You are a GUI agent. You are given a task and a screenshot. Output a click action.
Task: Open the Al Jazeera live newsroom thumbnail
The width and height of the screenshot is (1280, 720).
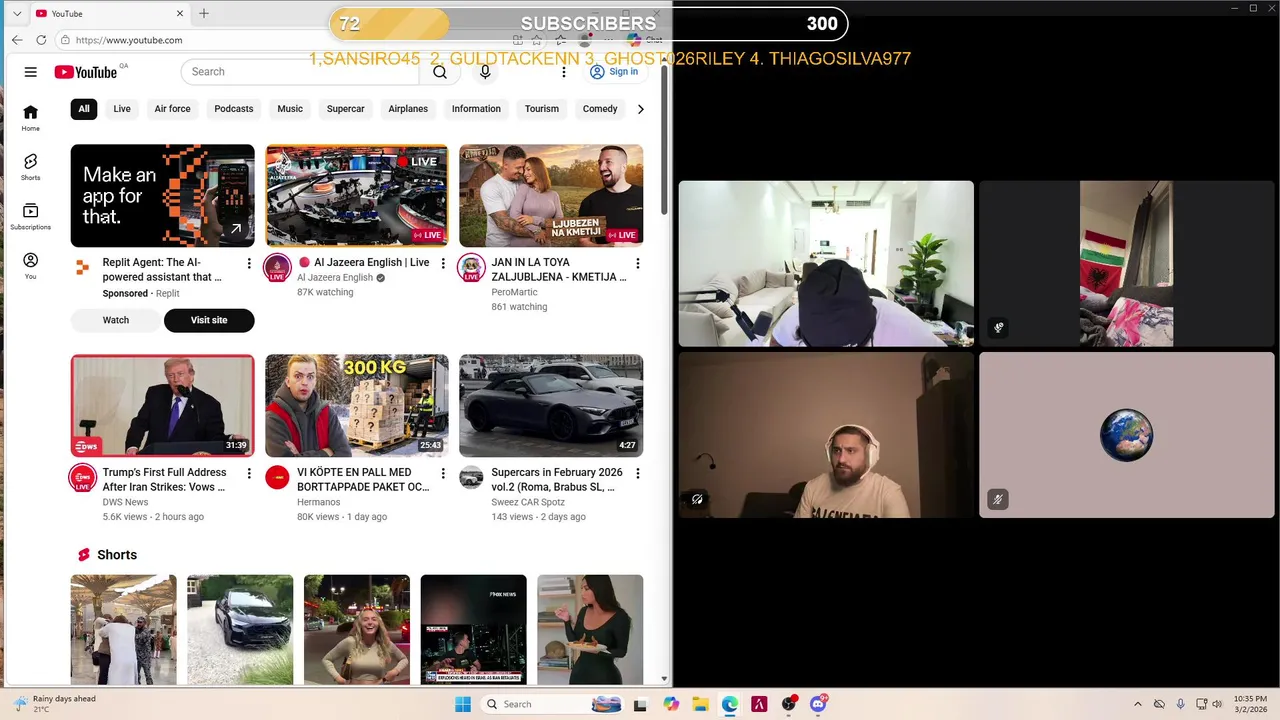[x=357, y=195]
